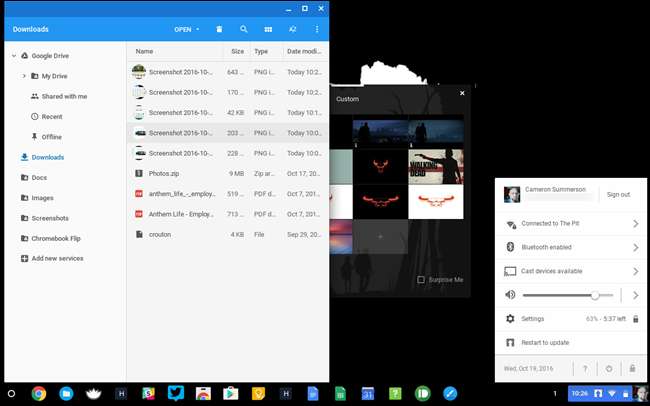Screen dimensions: 650x406
Task: Choose the sunset wallpaper thumbnail
Action: (341, 236)
